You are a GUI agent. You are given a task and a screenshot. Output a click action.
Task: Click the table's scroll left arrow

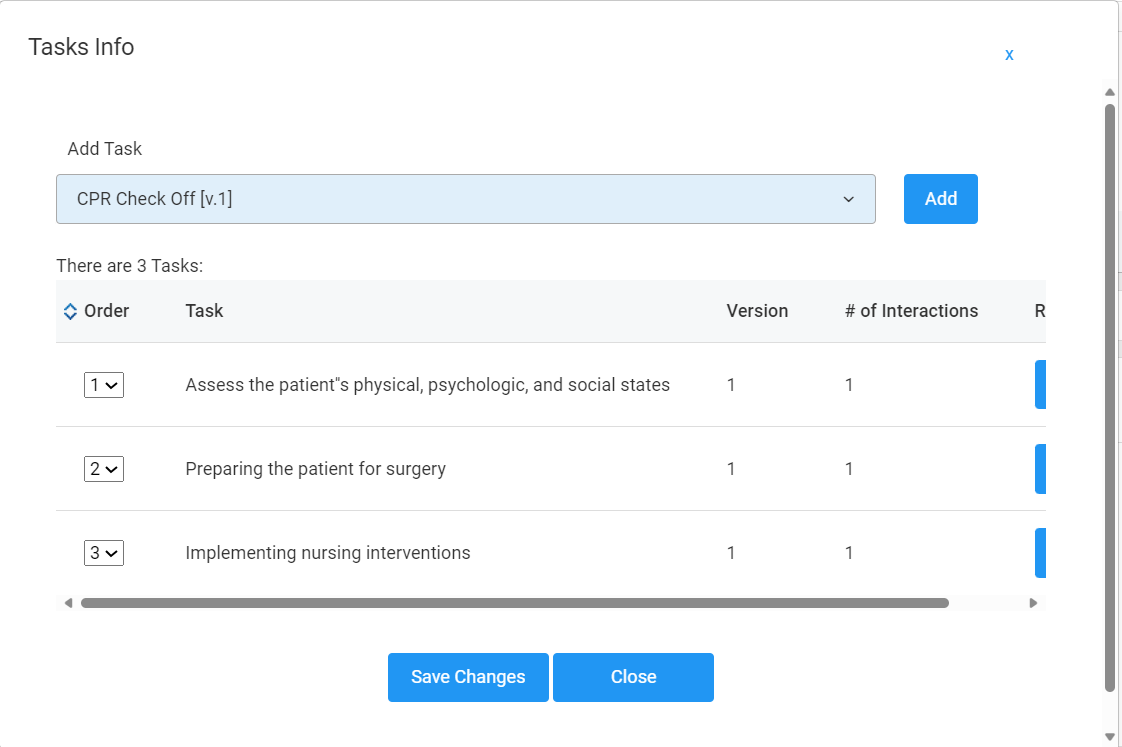[x=68, y=603]
